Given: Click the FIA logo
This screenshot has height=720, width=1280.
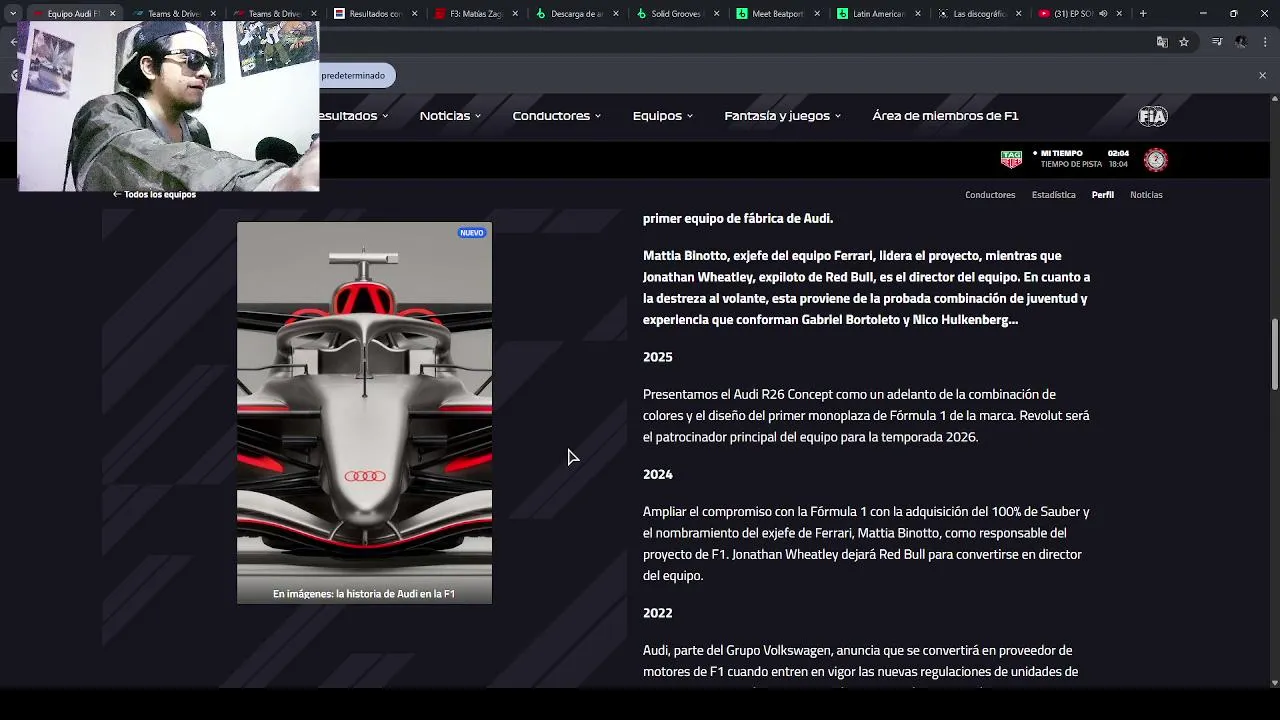Looking at the screenshot, I should click(1153, 116).
